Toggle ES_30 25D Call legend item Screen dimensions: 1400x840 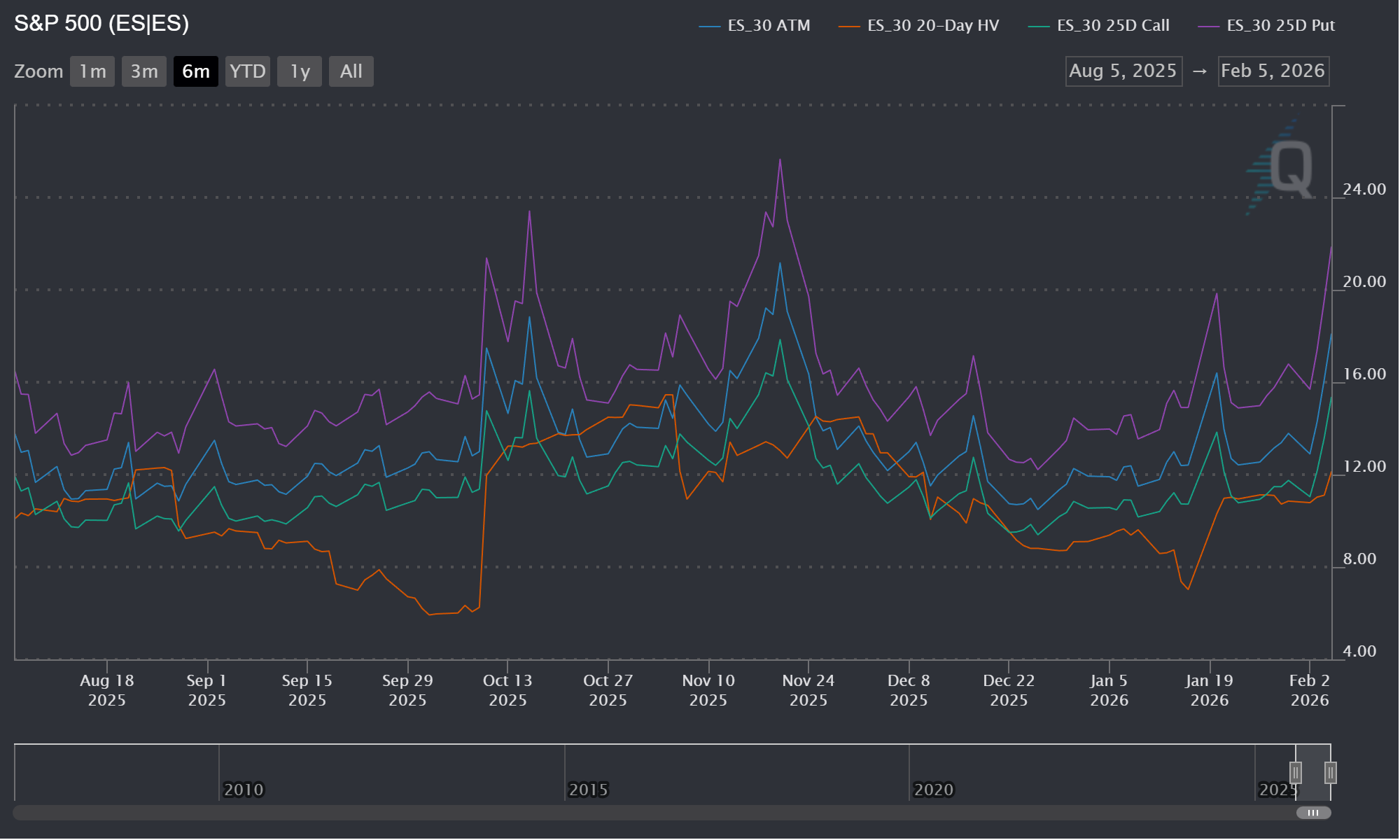[x=1112, y=26]
